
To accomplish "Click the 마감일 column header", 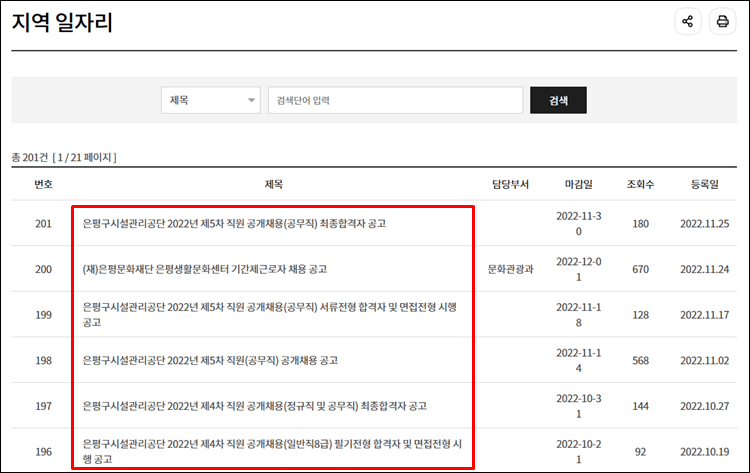I will tap(579, 184).
